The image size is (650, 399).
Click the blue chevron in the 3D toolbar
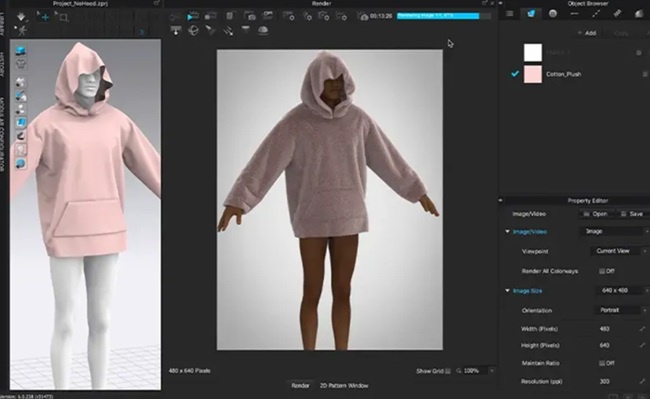point(142,31)
